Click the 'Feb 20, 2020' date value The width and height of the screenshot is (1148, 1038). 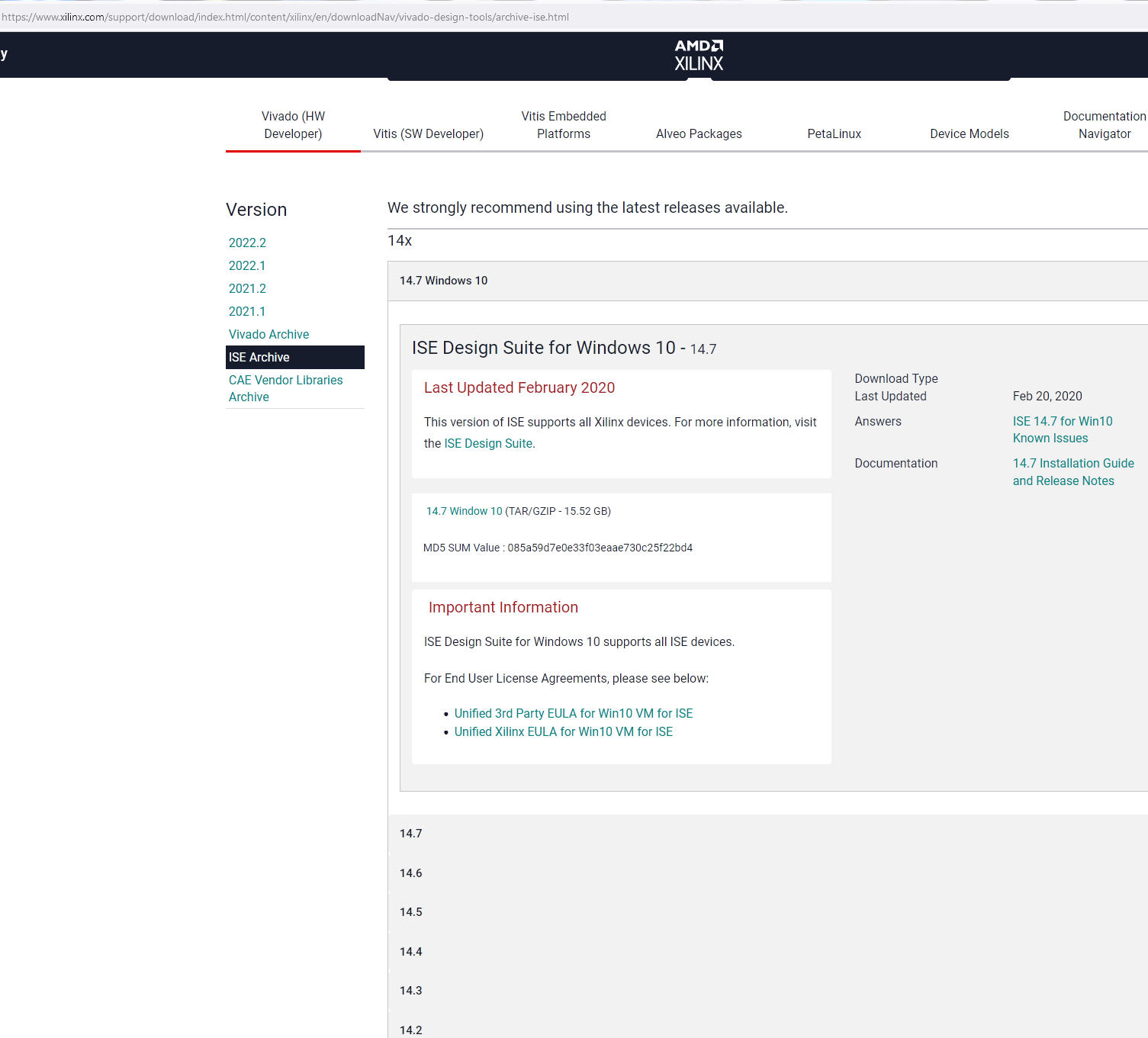click(1047, 396)
